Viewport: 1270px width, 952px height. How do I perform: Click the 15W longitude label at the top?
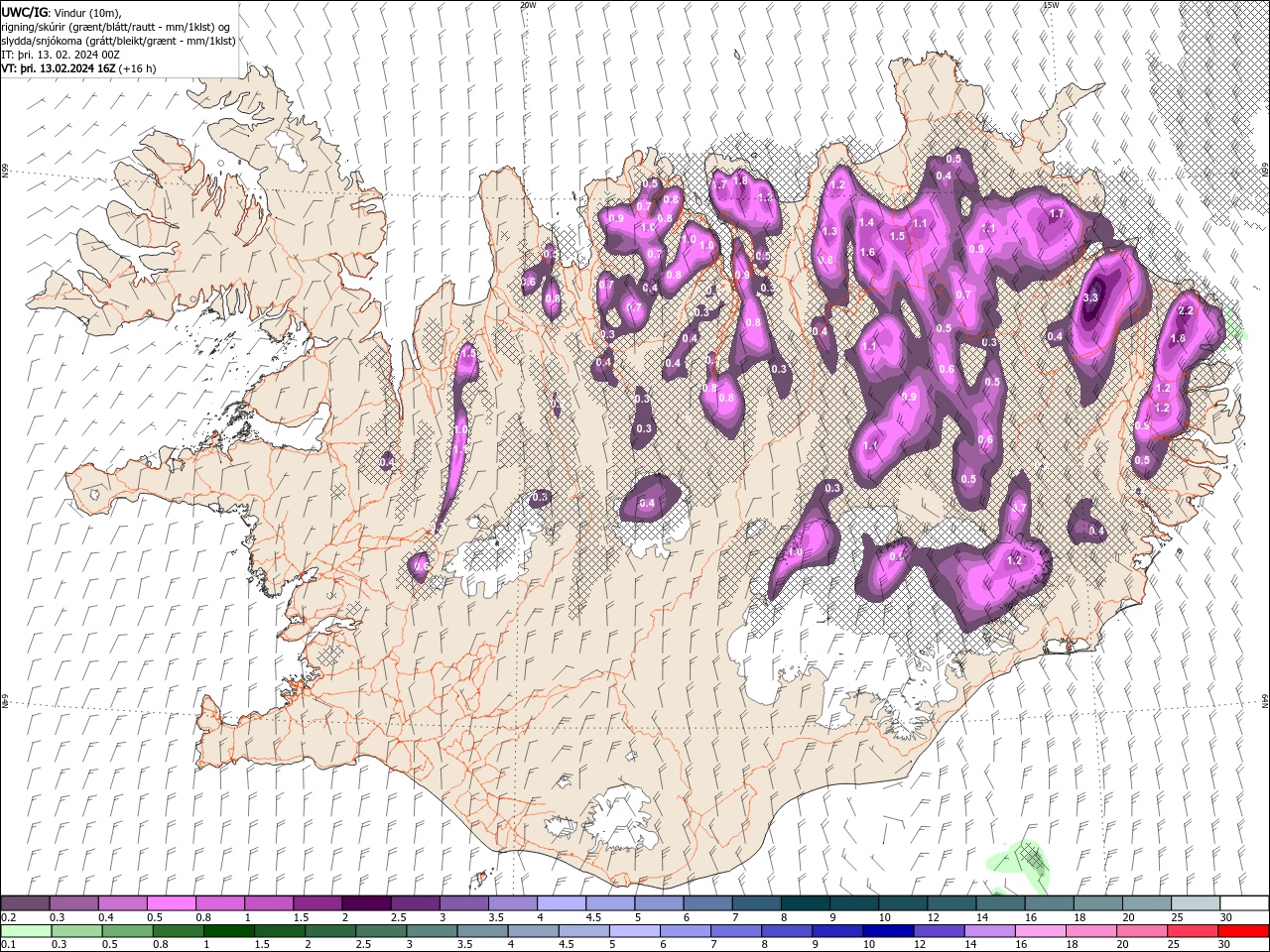coord(1051,5)
